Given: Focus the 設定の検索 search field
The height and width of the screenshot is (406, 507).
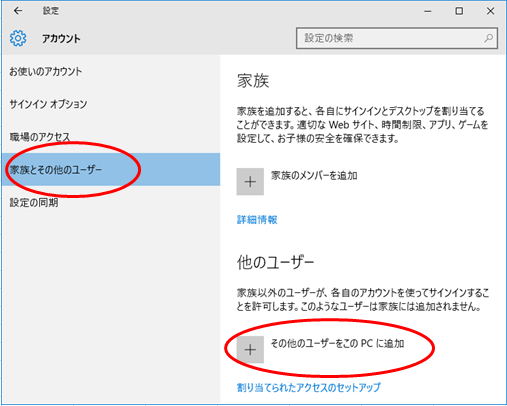Looking at the screenshot, I should pyautogui.click(x=397, y=38).
